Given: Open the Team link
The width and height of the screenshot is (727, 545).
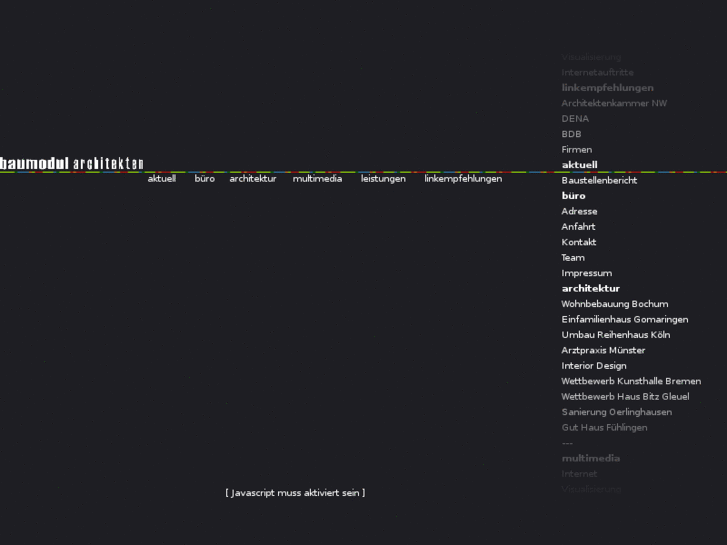Looking at the screenshot, I should [x=573, y=257].
